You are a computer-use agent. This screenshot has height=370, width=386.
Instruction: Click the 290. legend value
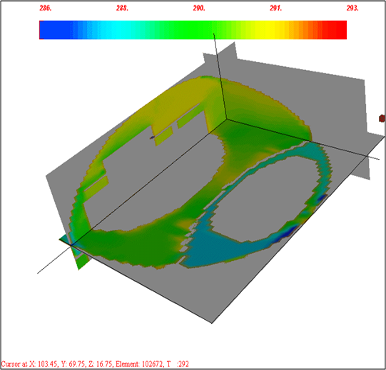point(199,8)
